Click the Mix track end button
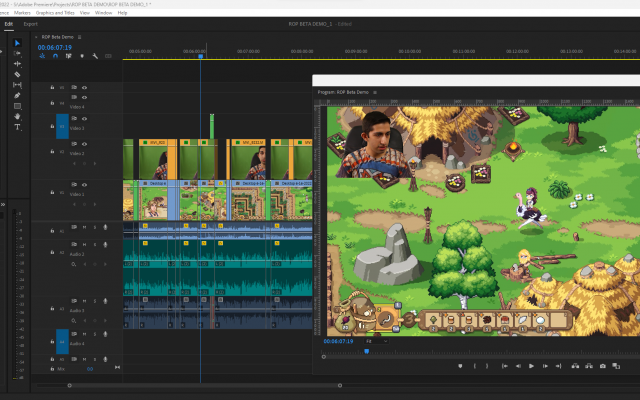Image resolution: width=640 pixels, height=400 pixels. [x=118, y=368]
